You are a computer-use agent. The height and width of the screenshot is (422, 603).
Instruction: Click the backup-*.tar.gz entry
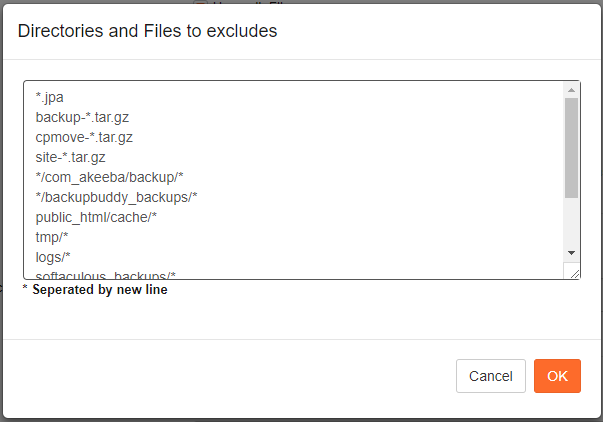point(82,118)
